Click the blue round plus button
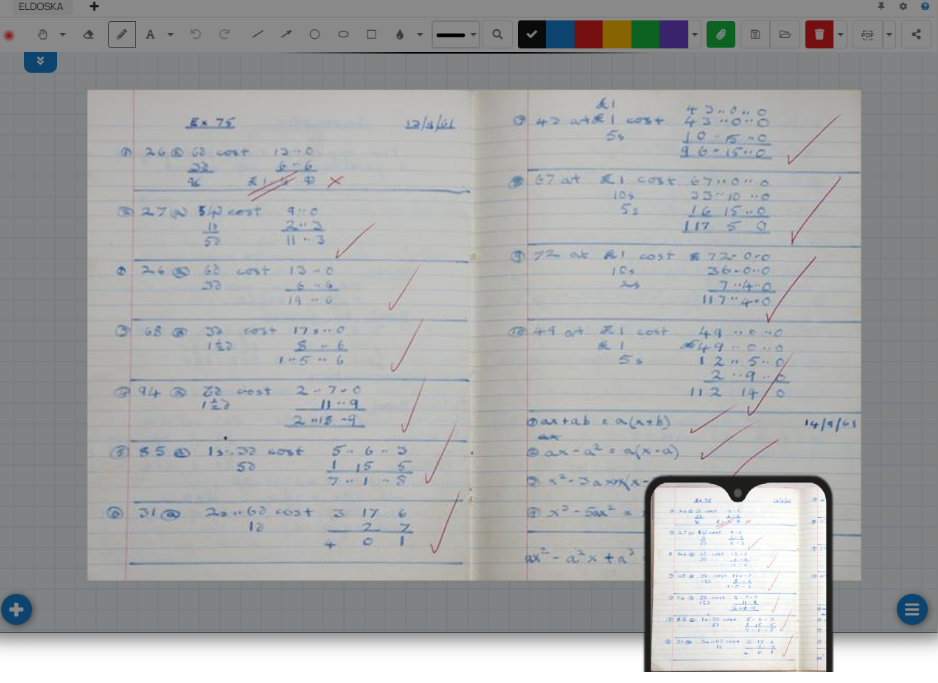 pyautogui.click(x=16, y=609)
